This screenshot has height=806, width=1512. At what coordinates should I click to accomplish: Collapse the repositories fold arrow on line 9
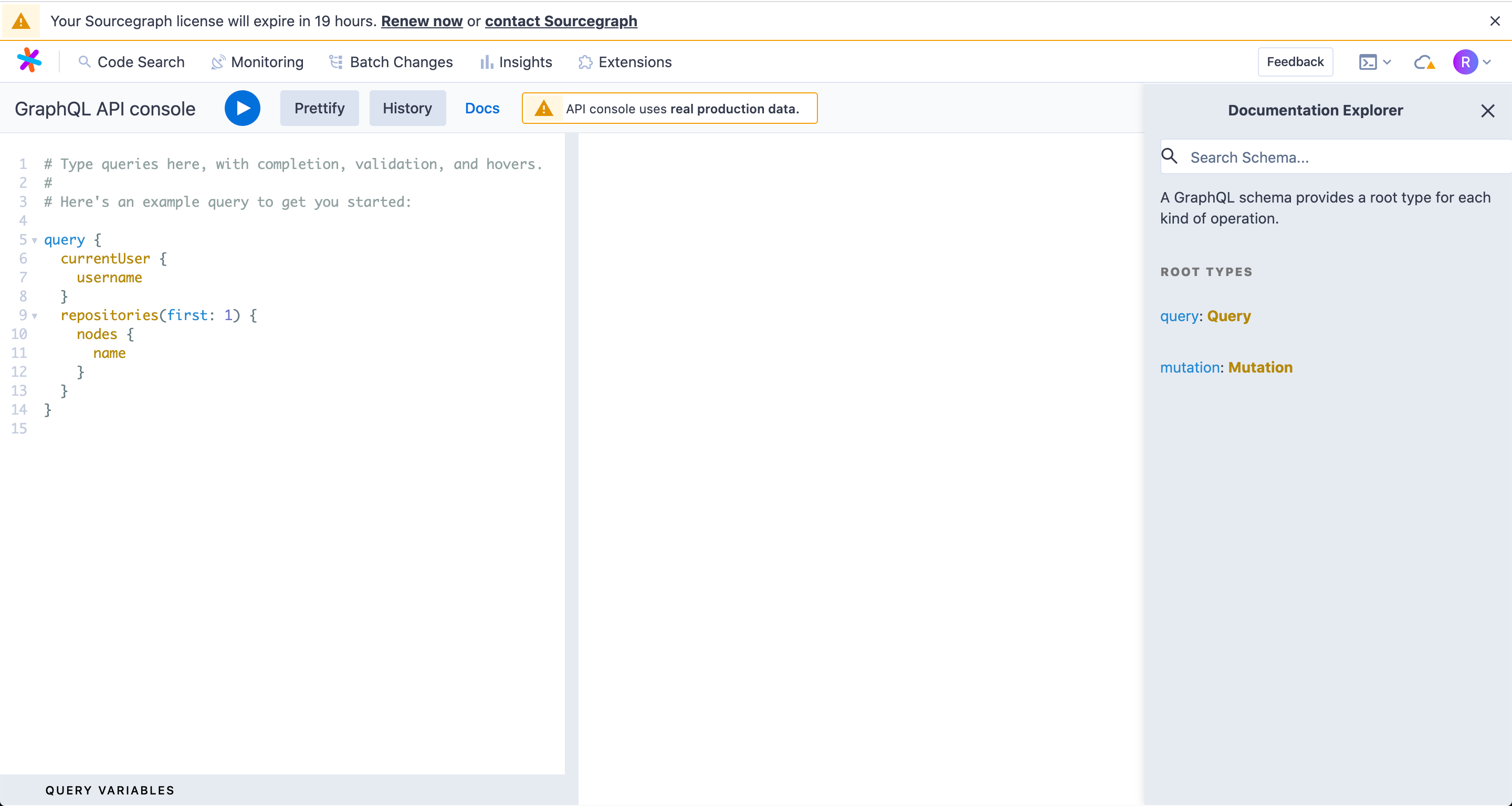pyautogui.click(x=35, y=316)
